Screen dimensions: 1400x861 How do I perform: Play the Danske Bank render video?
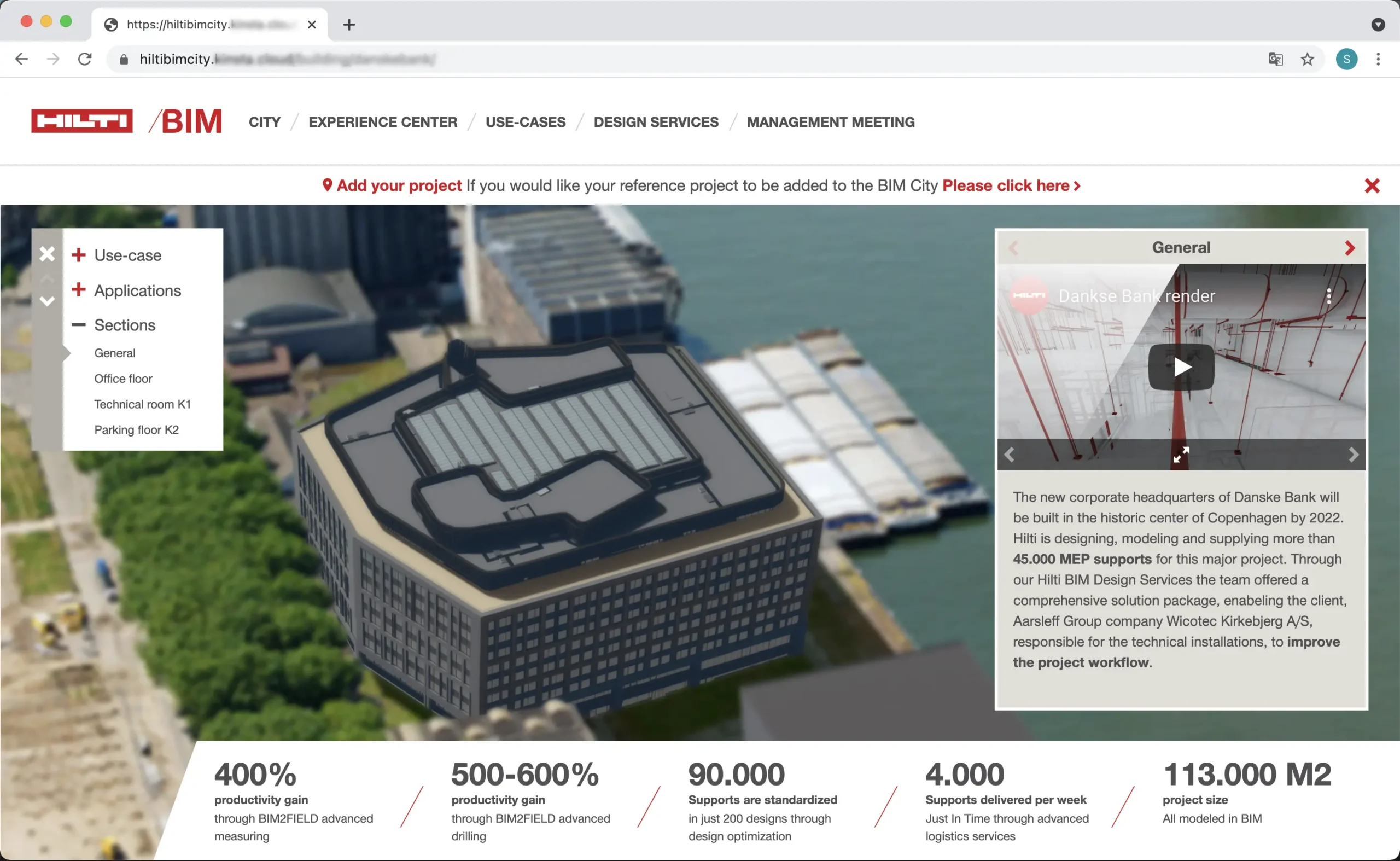pos(1181,367)
